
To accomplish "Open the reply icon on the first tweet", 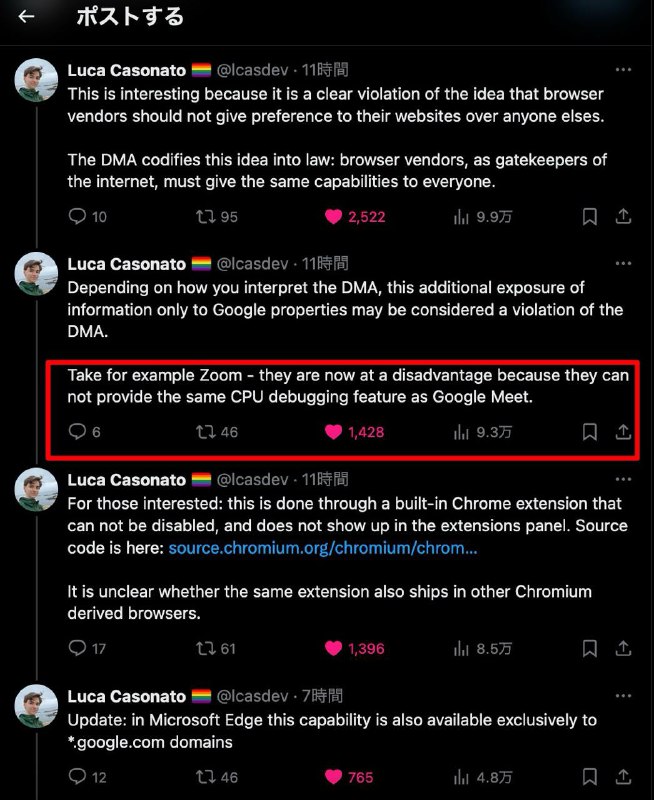I will (x=78, y=216).
